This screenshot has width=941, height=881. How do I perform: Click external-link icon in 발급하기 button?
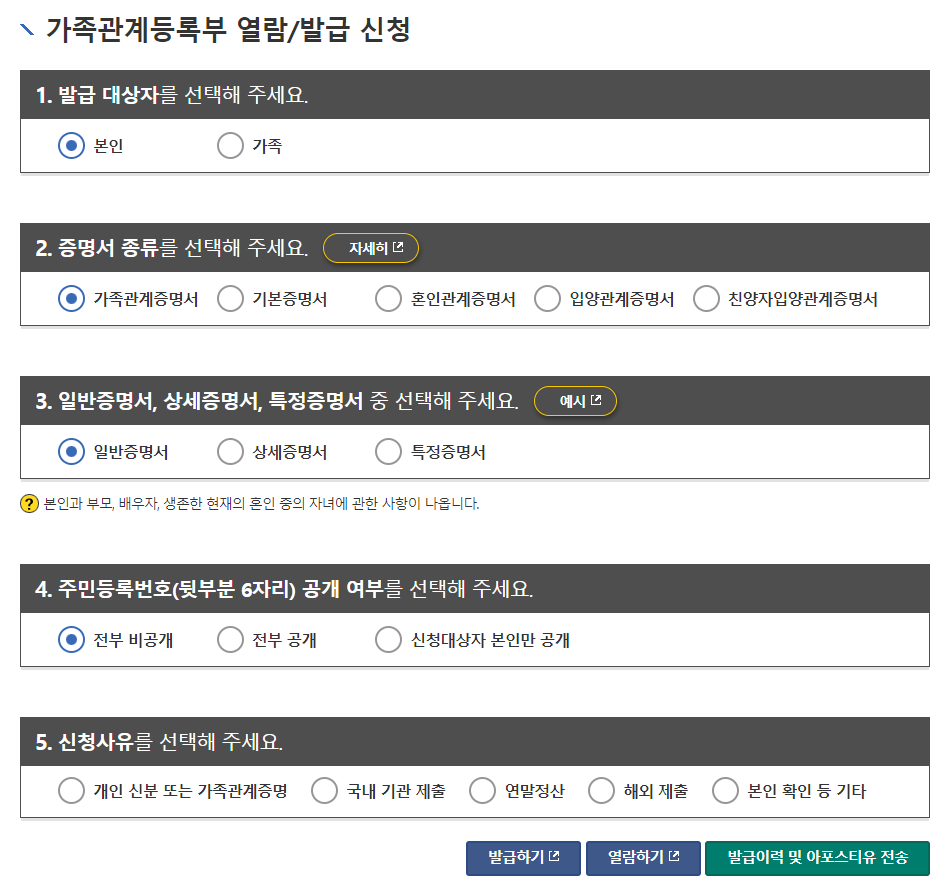pos(555,856)
